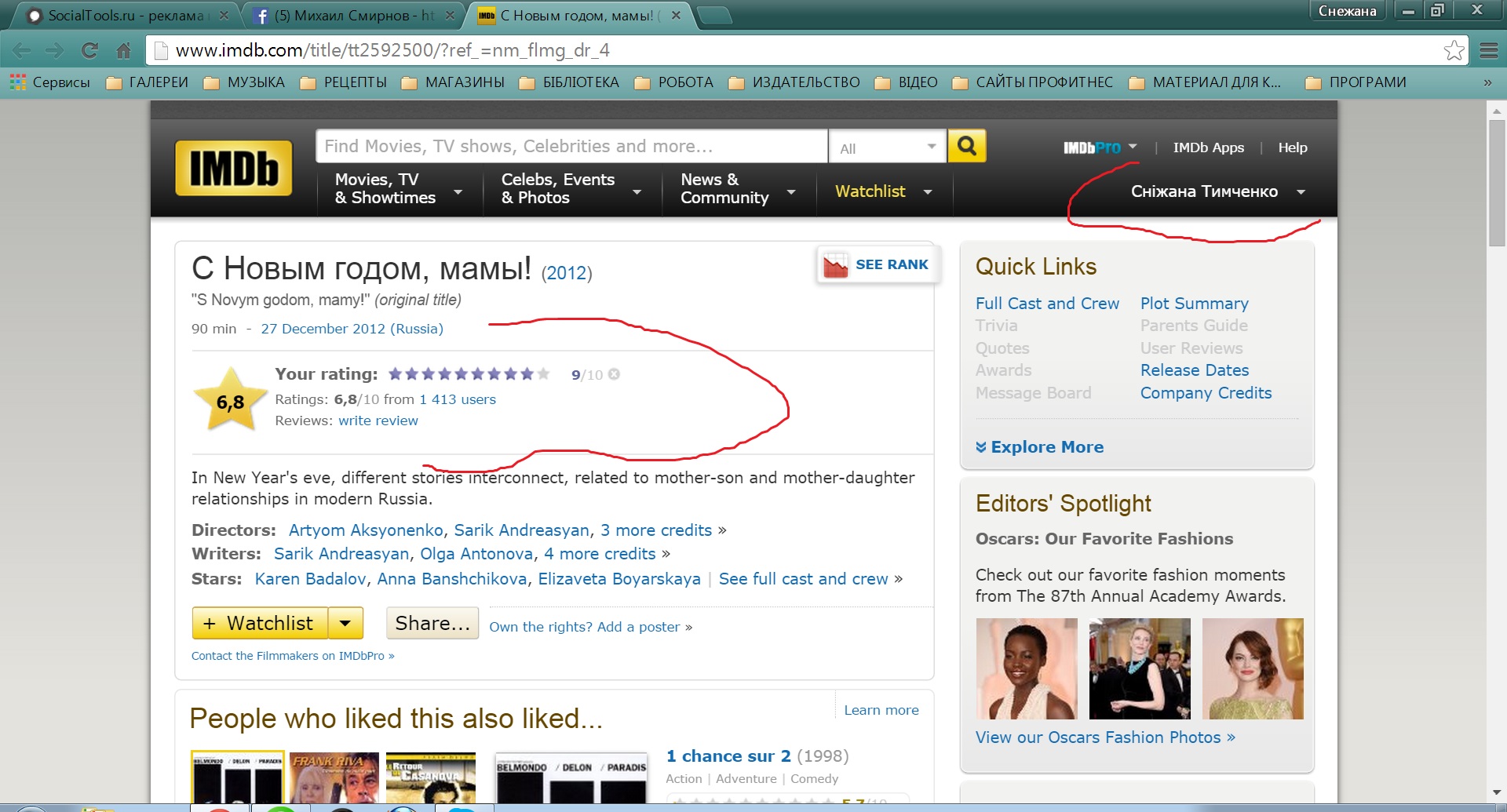Expand the Explore More section
The image size is (1507, 812).
pos(1039,447)
